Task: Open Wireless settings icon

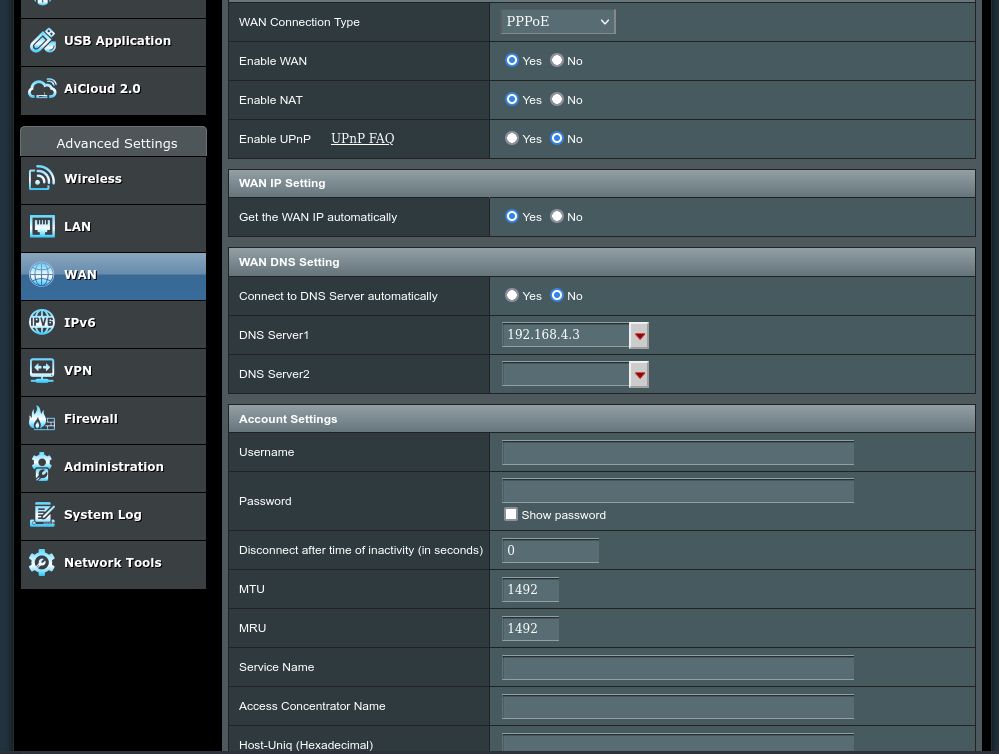Action: pos(42,179)
